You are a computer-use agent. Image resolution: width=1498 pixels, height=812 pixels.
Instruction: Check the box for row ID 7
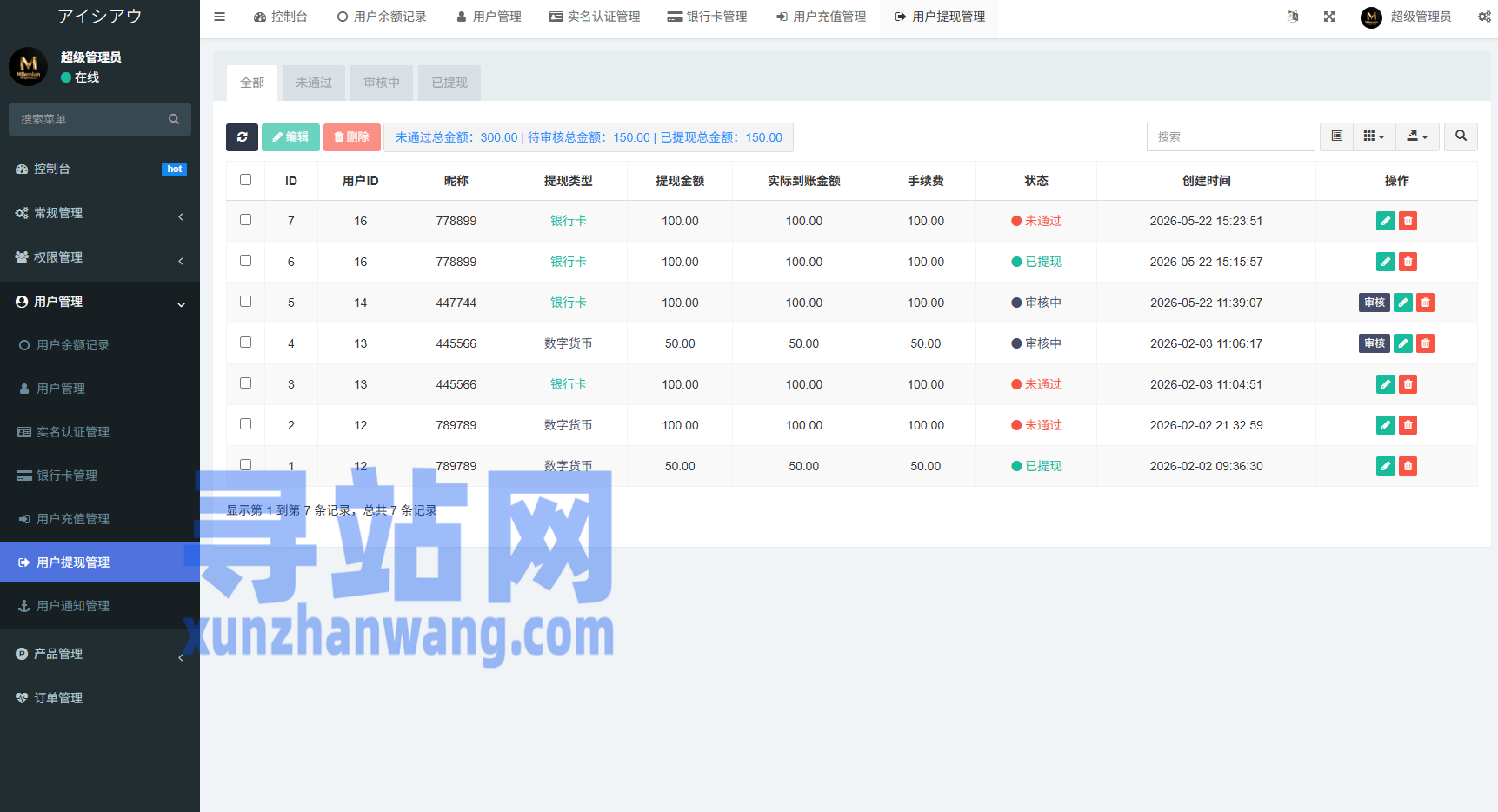point(245,220)
